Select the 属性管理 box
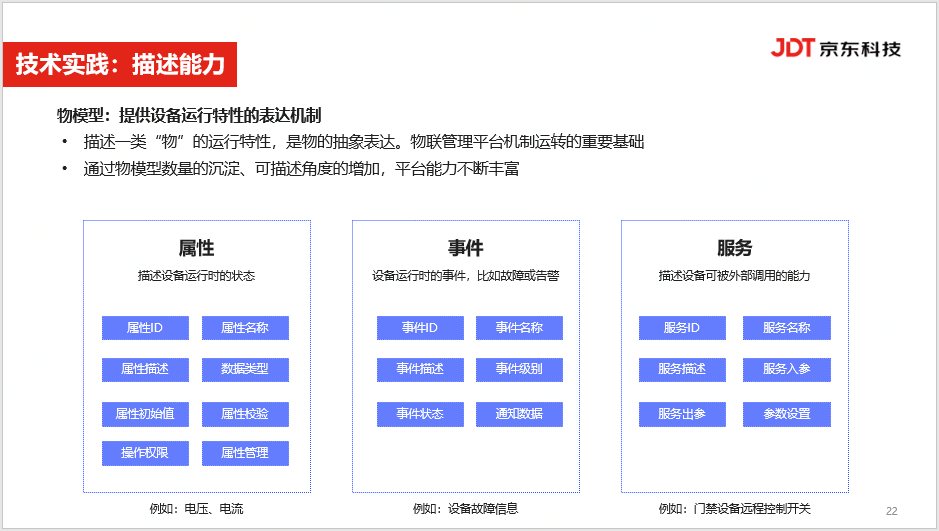This screenshot has width=939, height=531. [245, 453]
